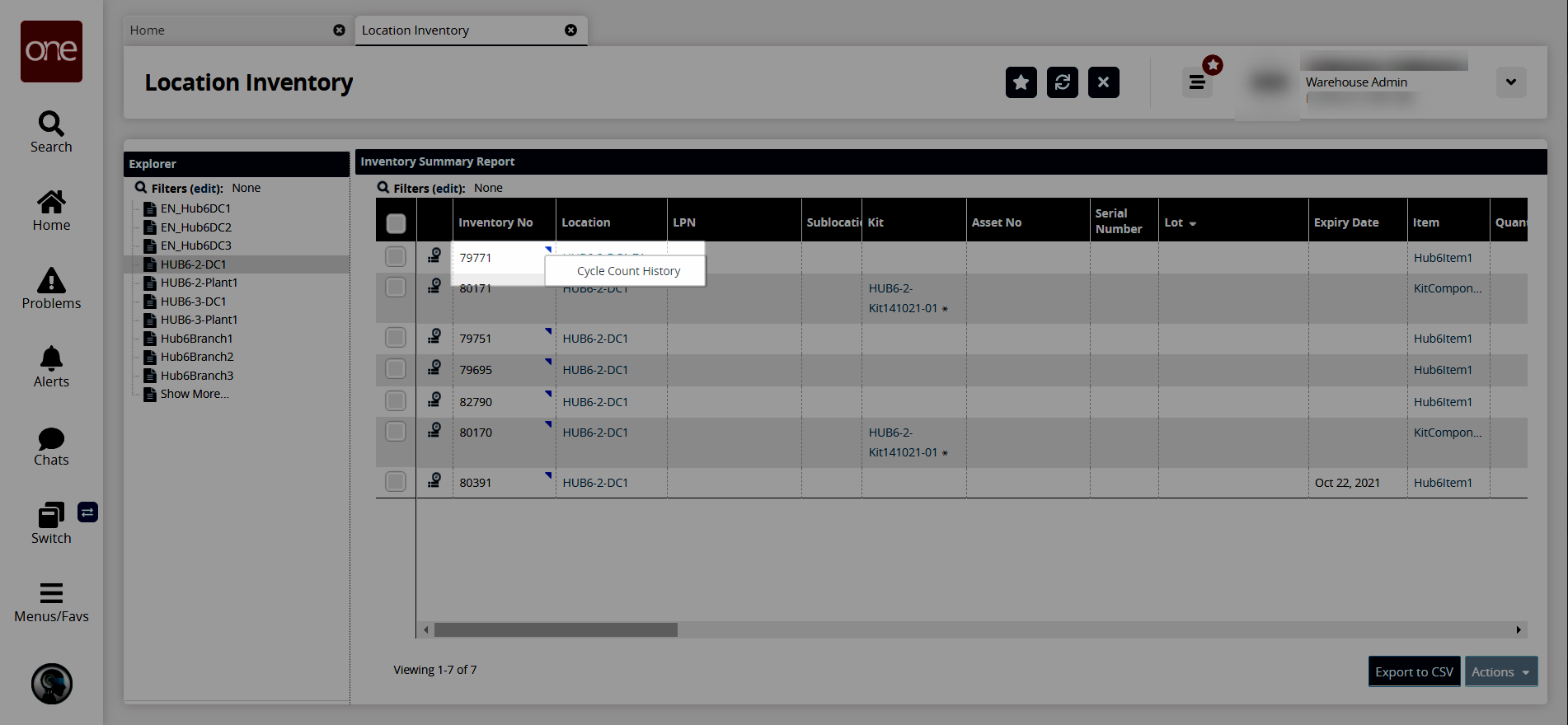Click Export to CSV button
This screenshot has height=725, width=1568.
(x=1414, y=672)
